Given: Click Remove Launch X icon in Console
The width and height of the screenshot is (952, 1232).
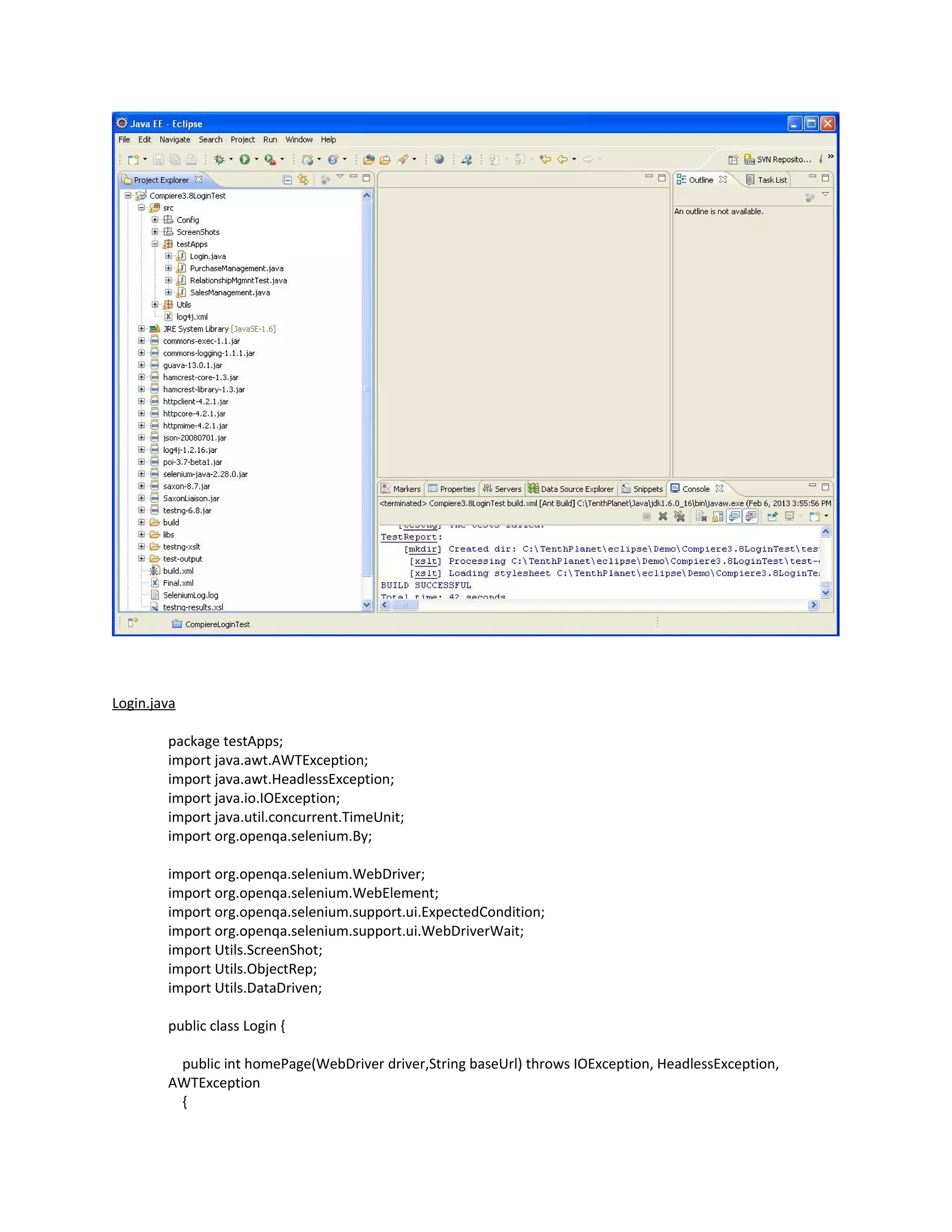Looking at the screenshot, I should (x=663, y=516).
